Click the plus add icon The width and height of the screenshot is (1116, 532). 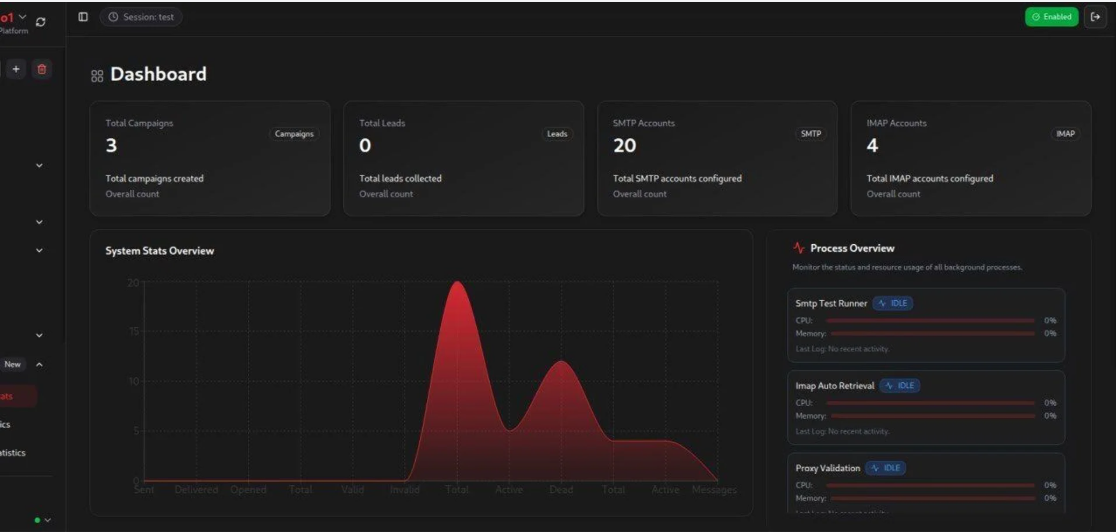pos(16,69)
